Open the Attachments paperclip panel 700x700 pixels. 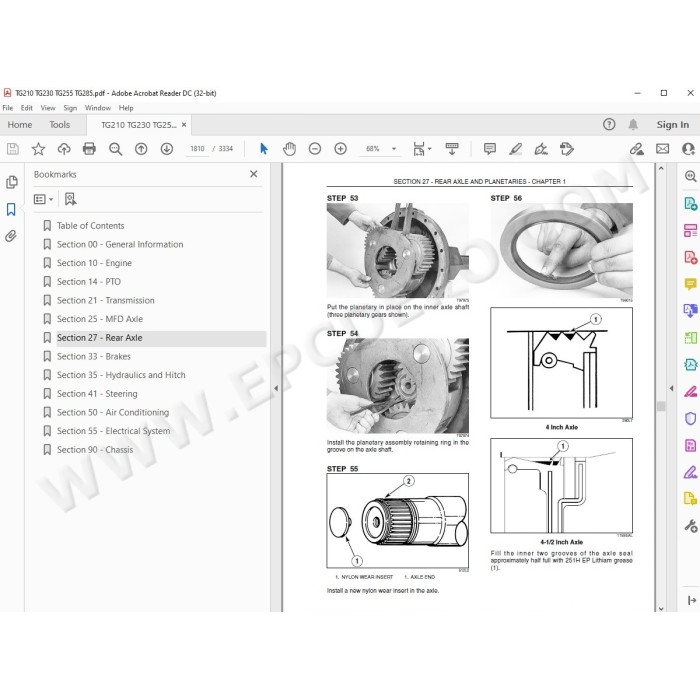[11, 236]
